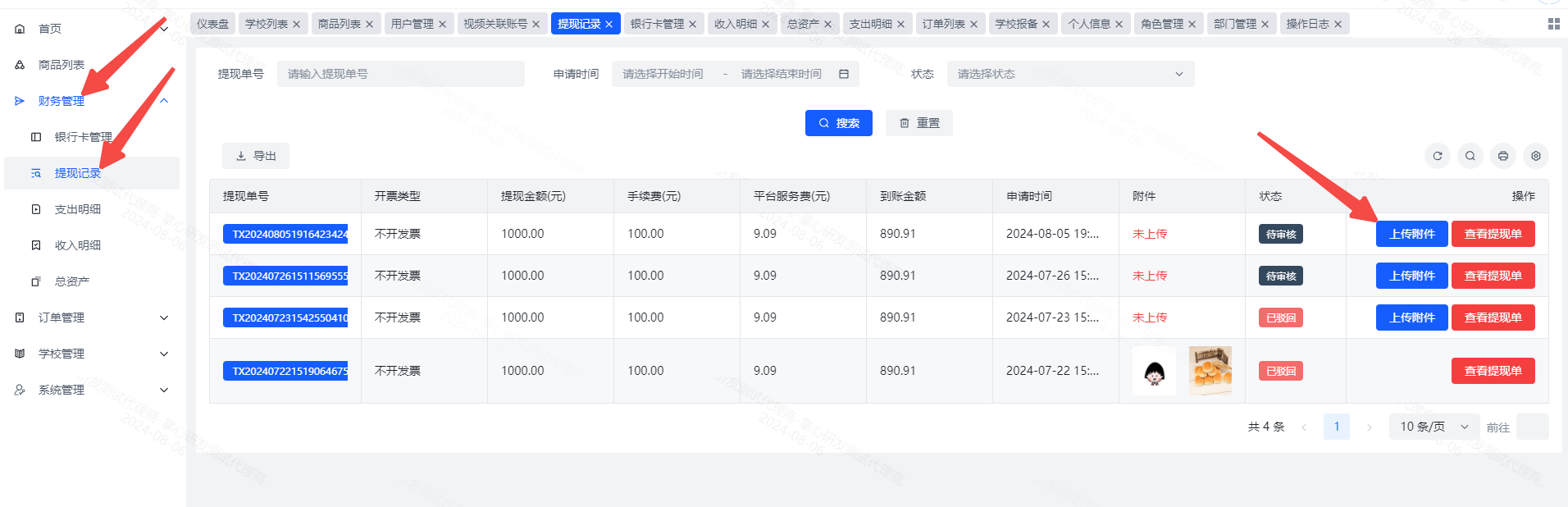Open the 10 条/页 page size dropdown
Viewport: 1568px width, 507px height.
click(x=1434, y=427)
